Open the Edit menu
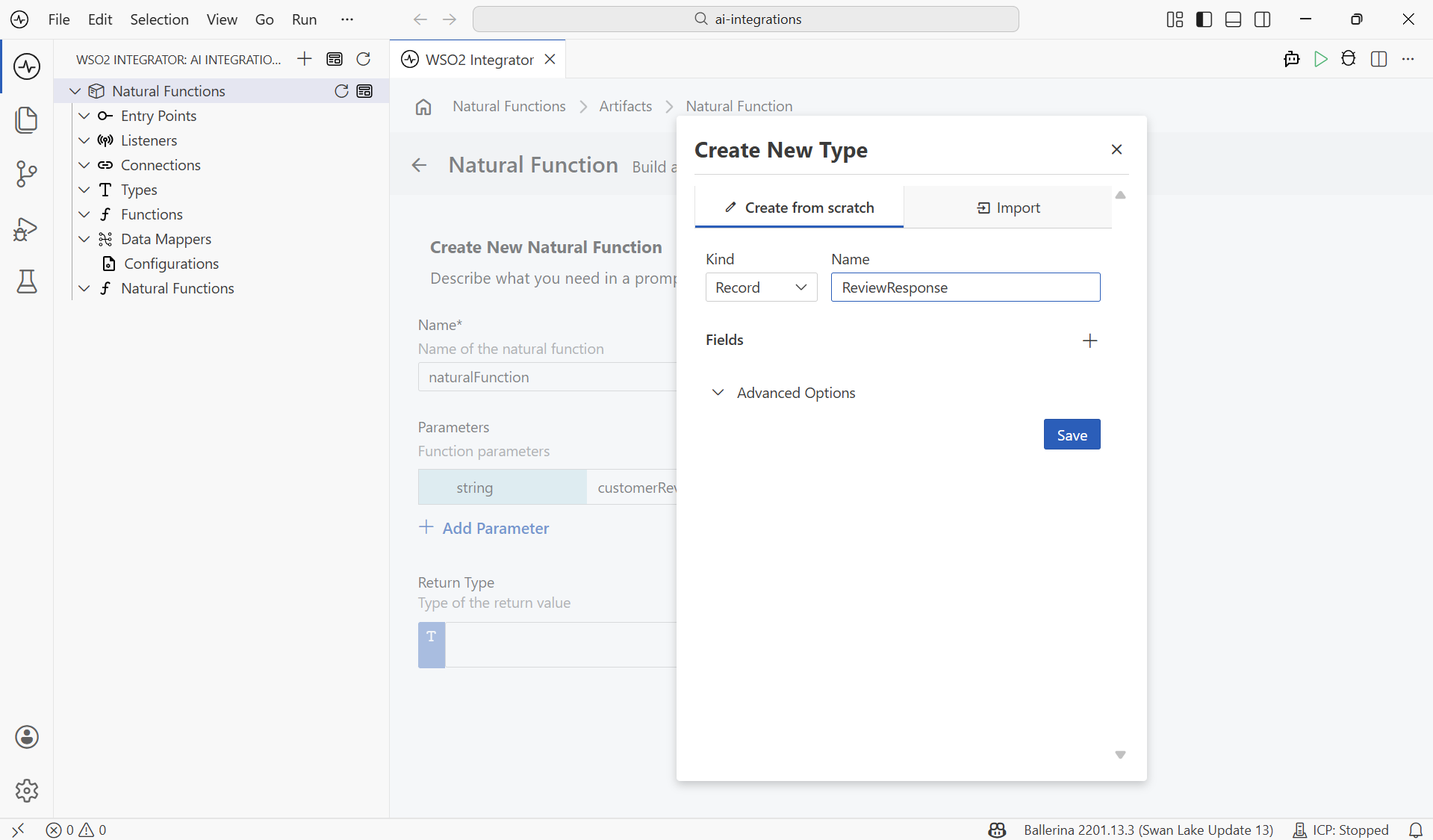The height and width of the screenshot is (840, 1433). tap(100, 19)
